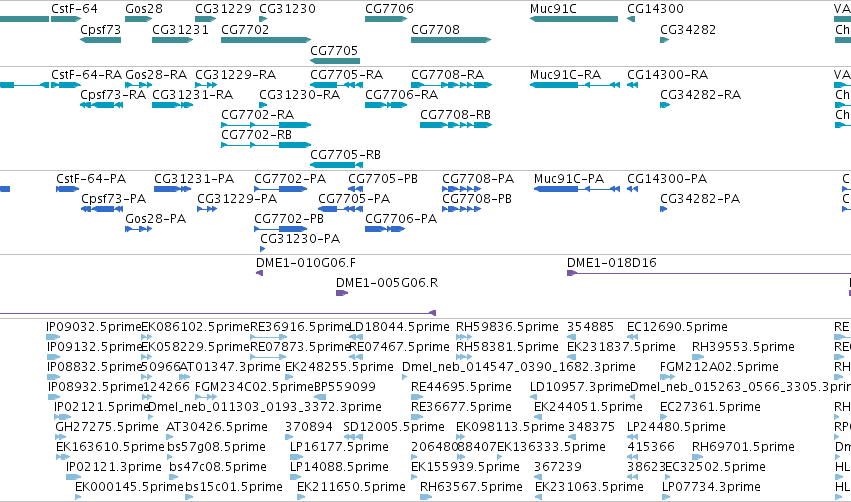Click the CG7705 gene bar
The image size is (851, 502).
[x=335, y=61]
